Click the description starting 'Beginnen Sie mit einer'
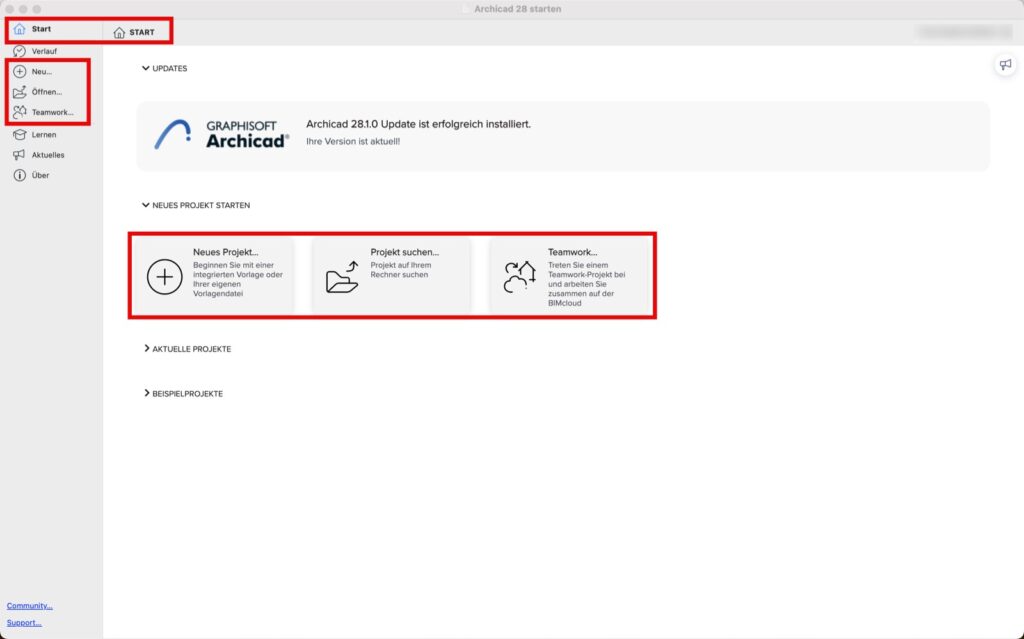 pos(238,280)
